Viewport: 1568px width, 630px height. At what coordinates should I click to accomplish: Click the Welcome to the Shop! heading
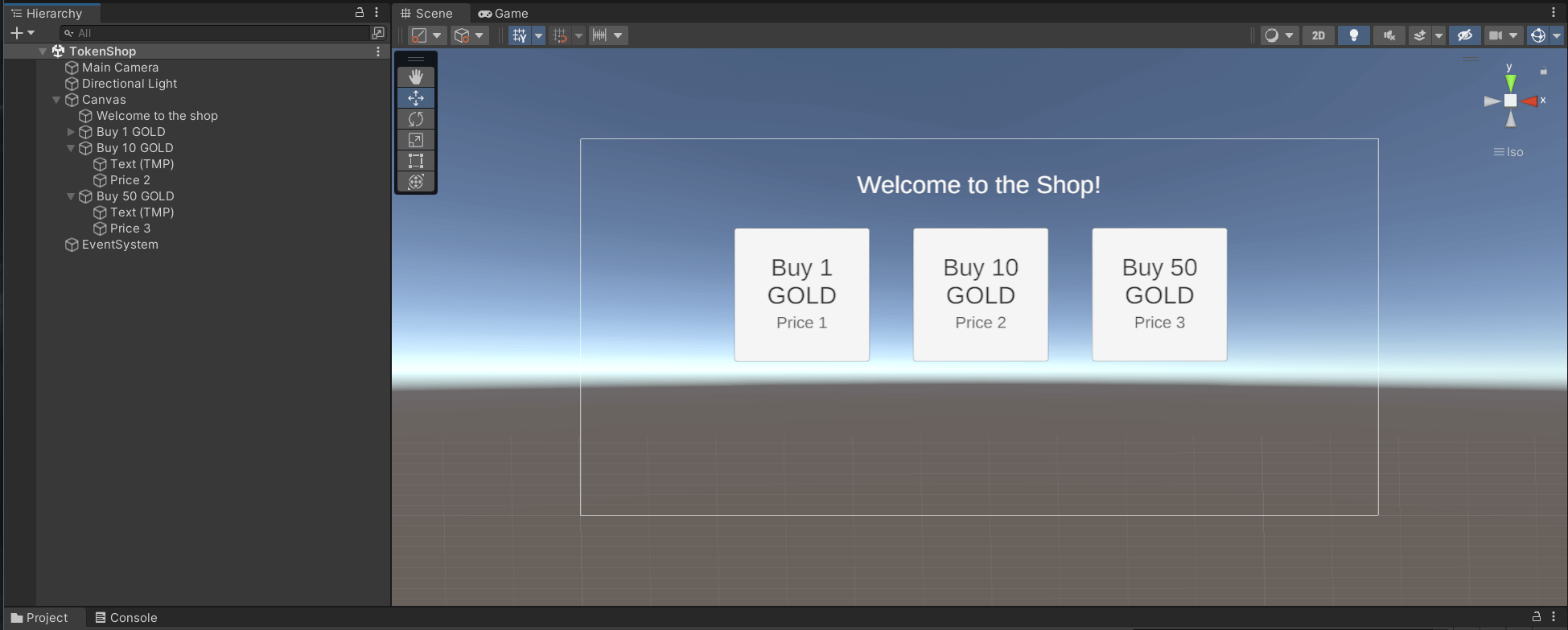coord(978,185)
